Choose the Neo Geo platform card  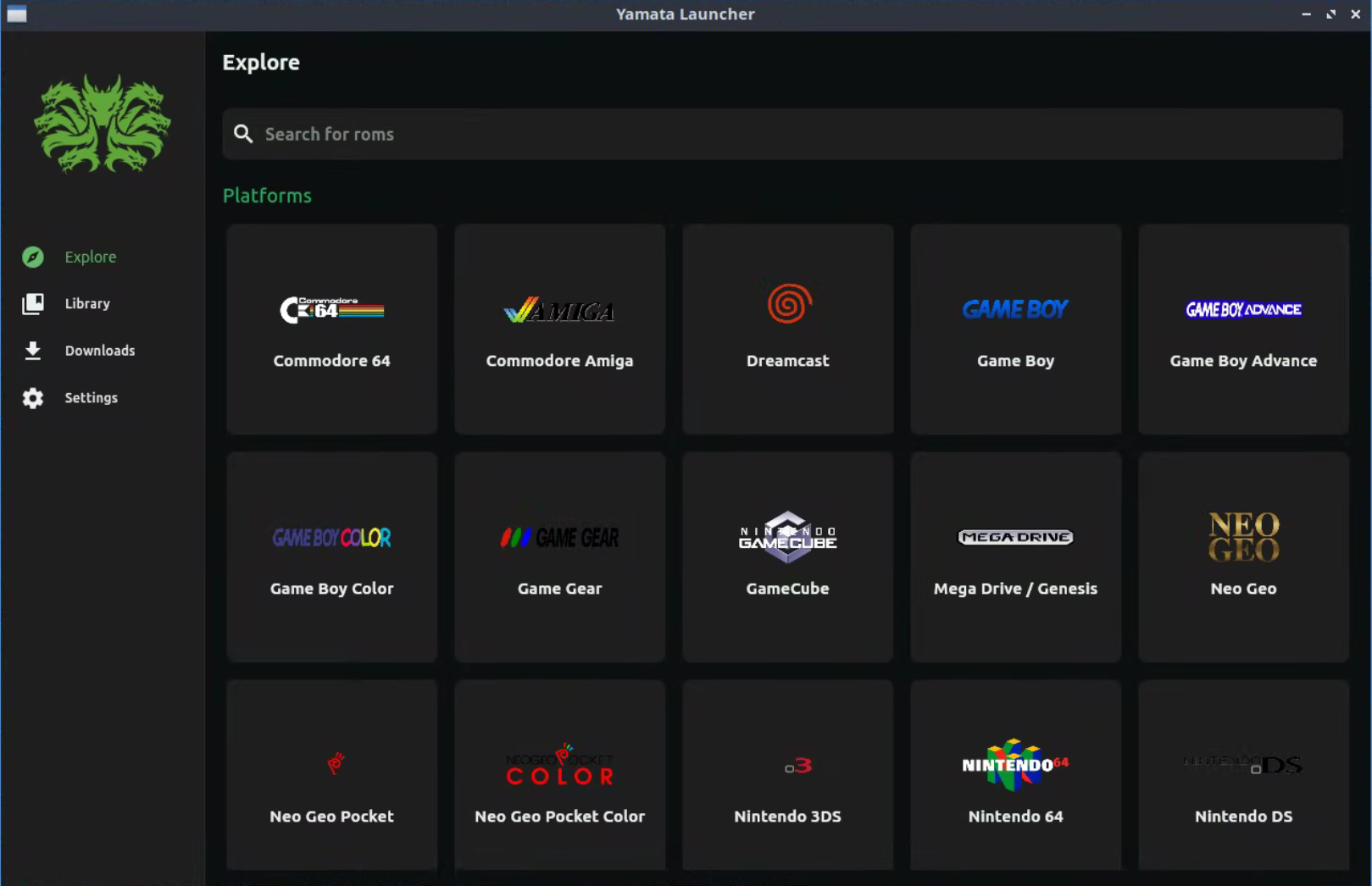[1243, 557]
